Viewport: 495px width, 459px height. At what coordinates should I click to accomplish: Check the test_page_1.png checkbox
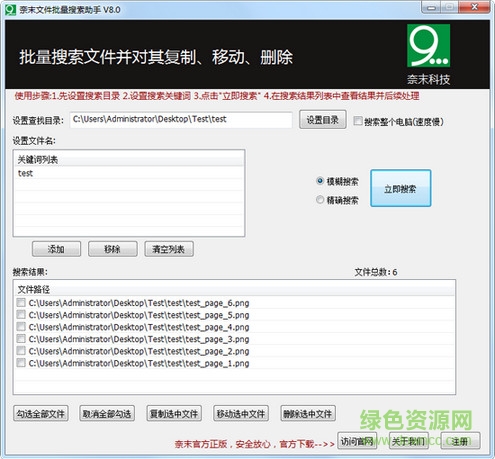point(21,363)
